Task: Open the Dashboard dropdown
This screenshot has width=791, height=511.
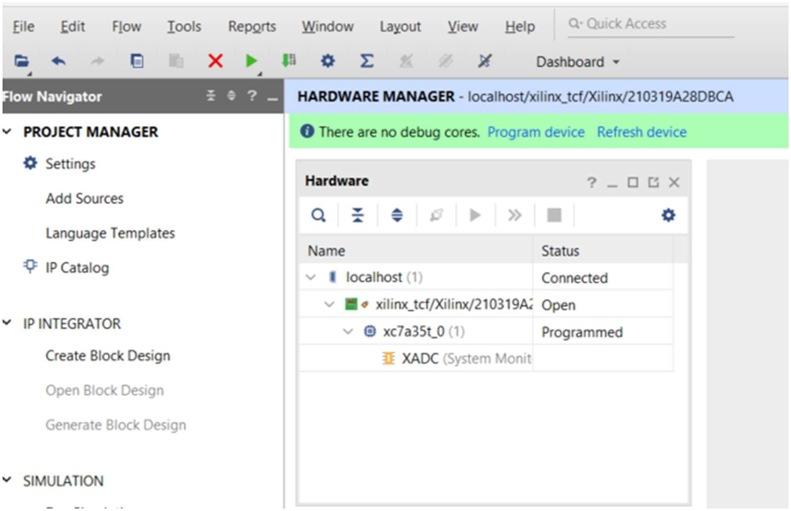Action: [577, 62]
